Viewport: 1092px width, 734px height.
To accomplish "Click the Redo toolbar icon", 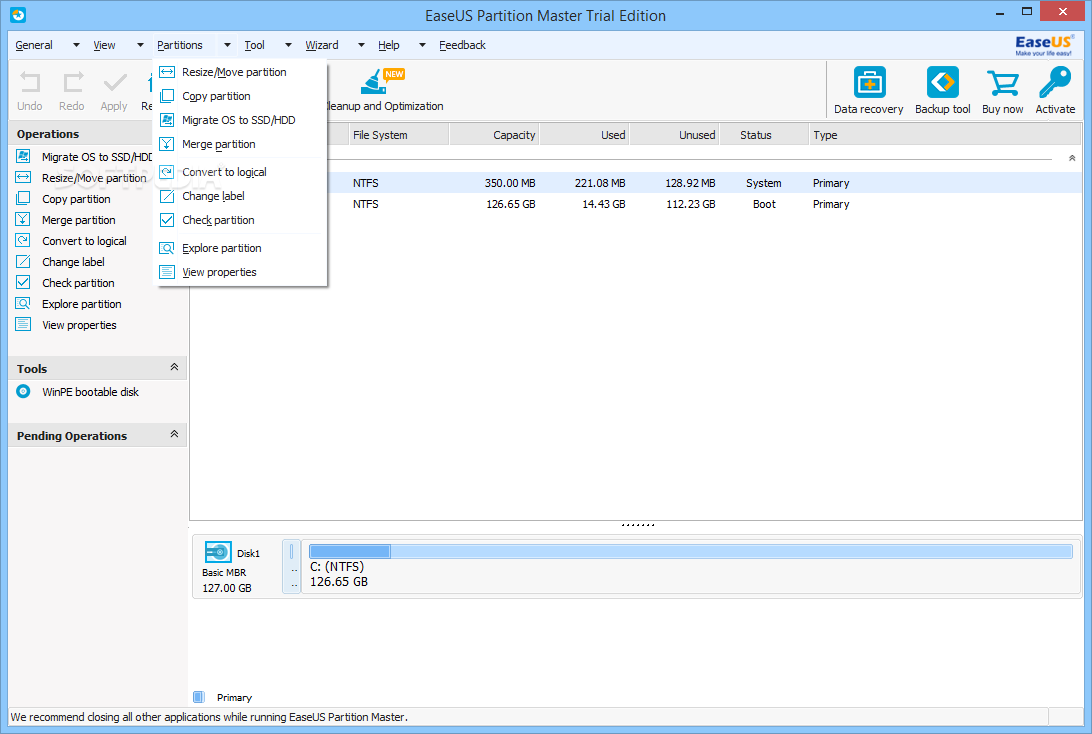I will pos(72,83).
